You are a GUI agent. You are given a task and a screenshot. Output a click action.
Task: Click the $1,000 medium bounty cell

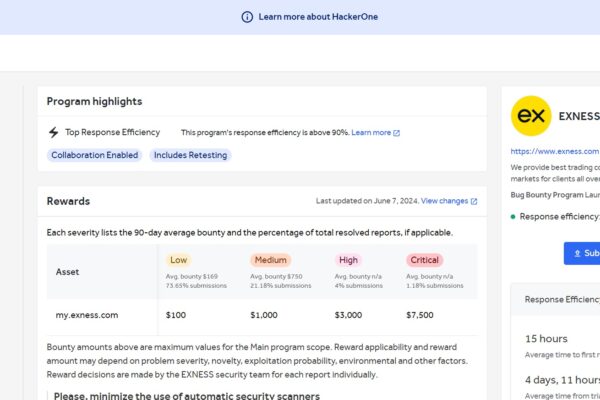[264, 315]
